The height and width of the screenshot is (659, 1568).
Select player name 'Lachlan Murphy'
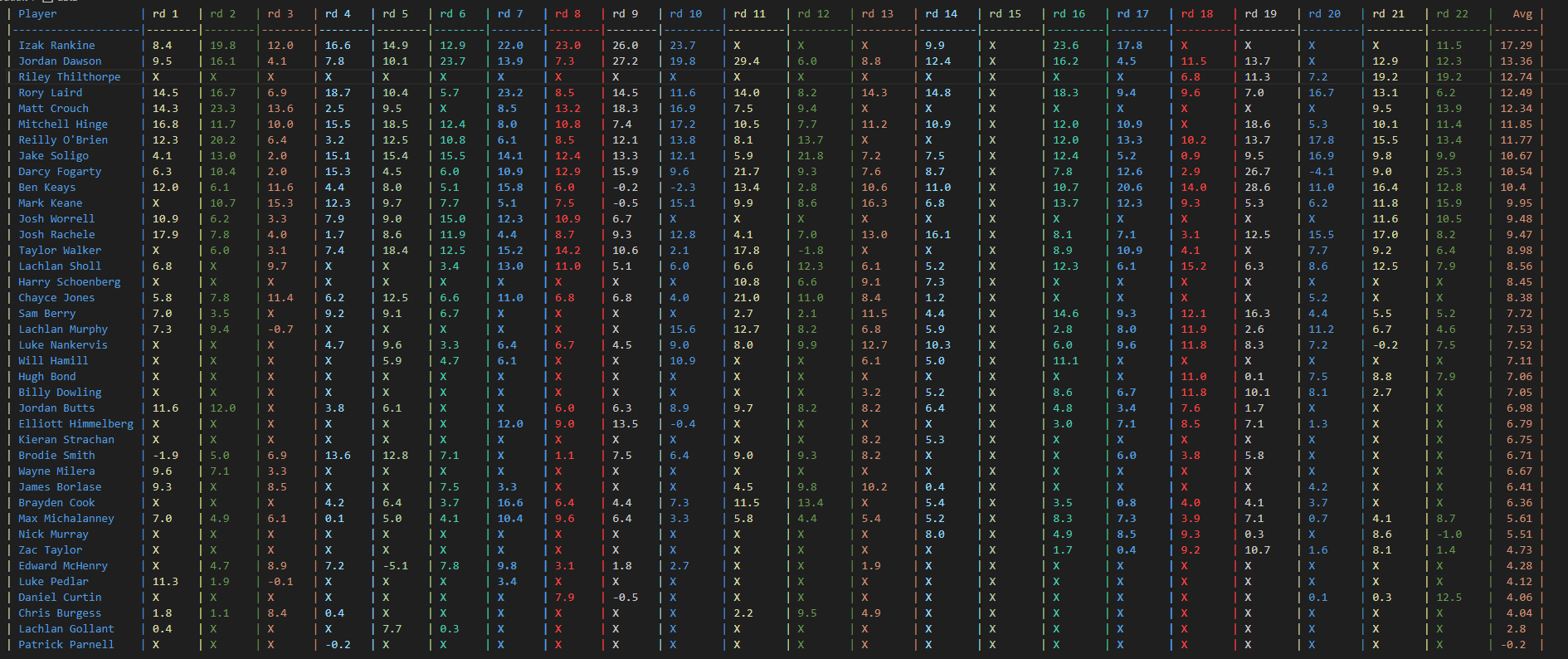coord(63,329)
